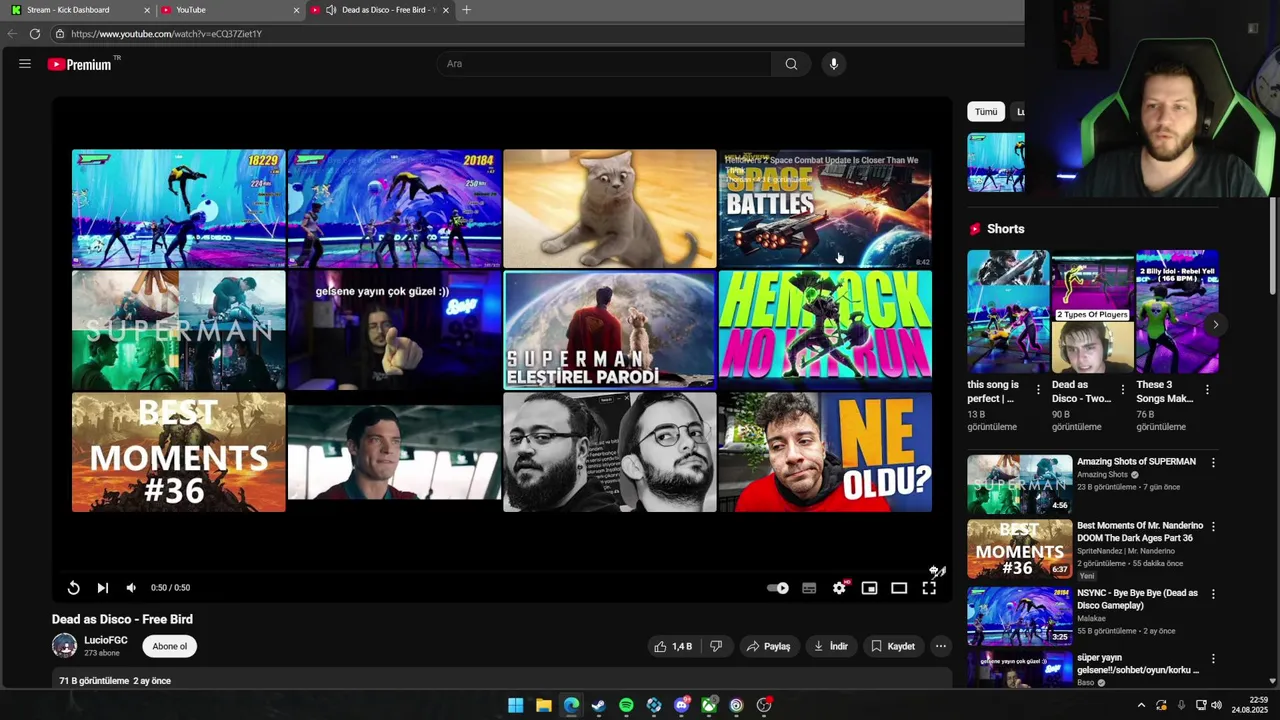The width and height of the screenshot is (1280, 720).
Task: Click the search magnifier button
Action: 791,64
